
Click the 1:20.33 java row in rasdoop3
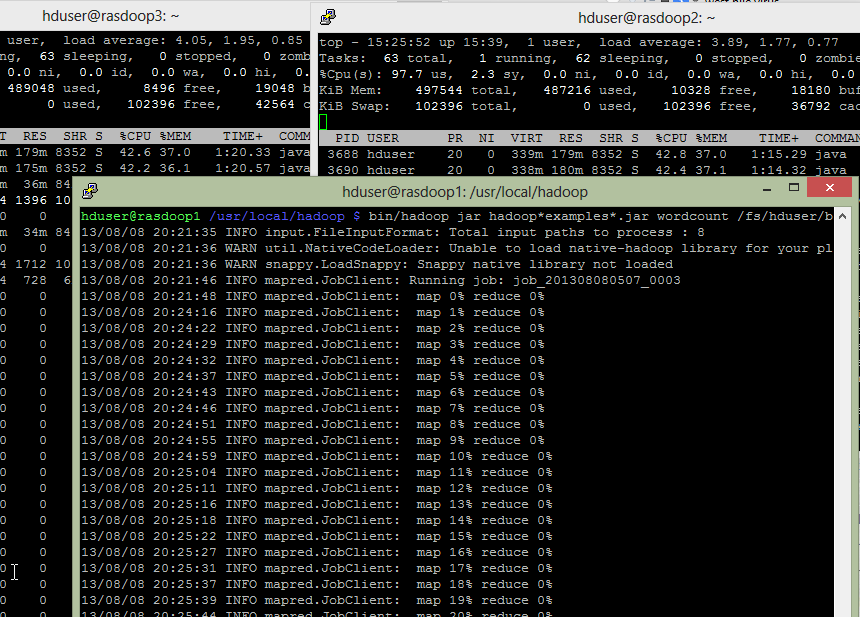[155, 152]
